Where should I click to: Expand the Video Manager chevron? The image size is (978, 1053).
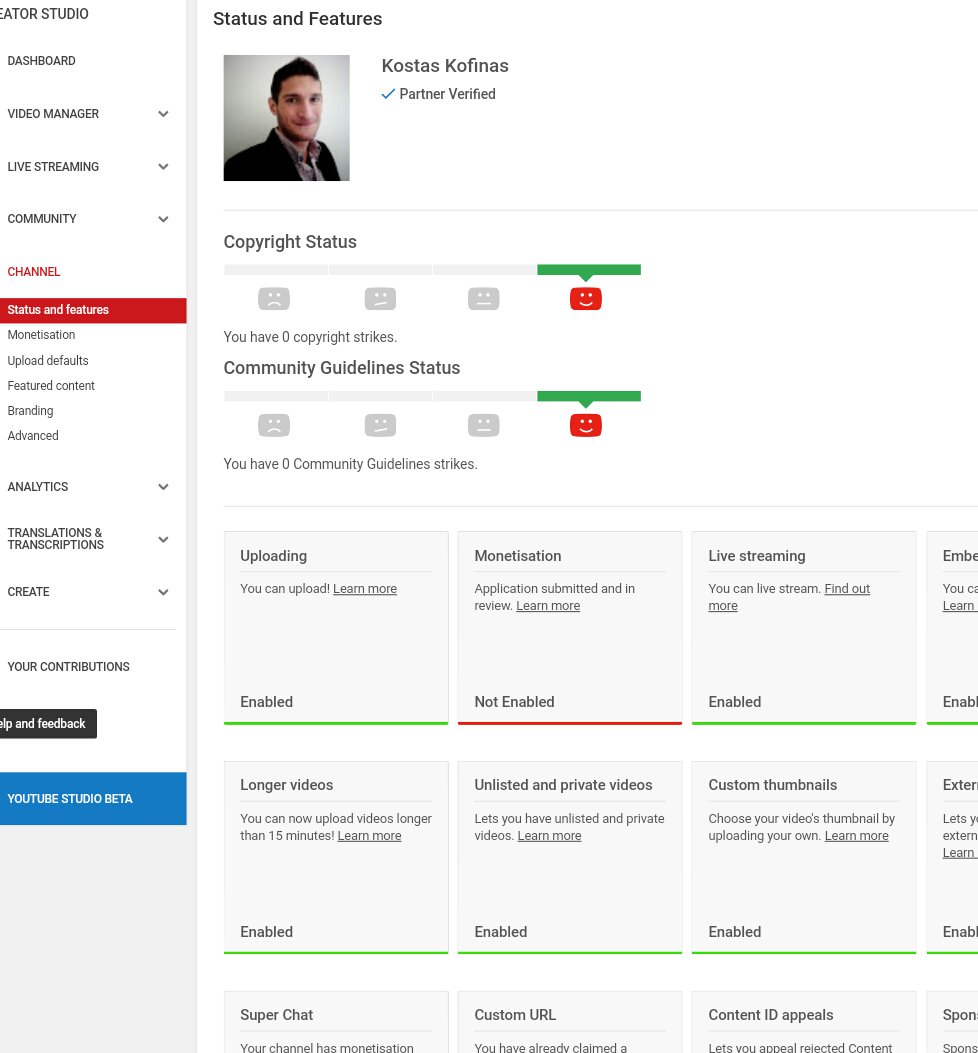[x=163, y=114]
